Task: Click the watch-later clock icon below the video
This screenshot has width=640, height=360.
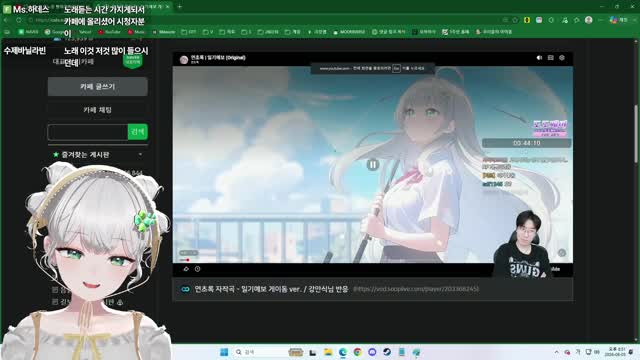Action: click(x=198, y=269)
